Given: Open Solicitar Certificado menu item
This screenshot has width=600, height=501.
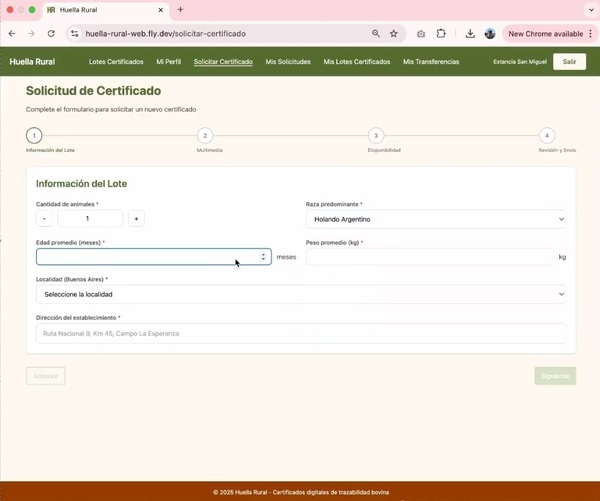Looking at the screenshot, I should pyautogui.click(x=223, y=62).
